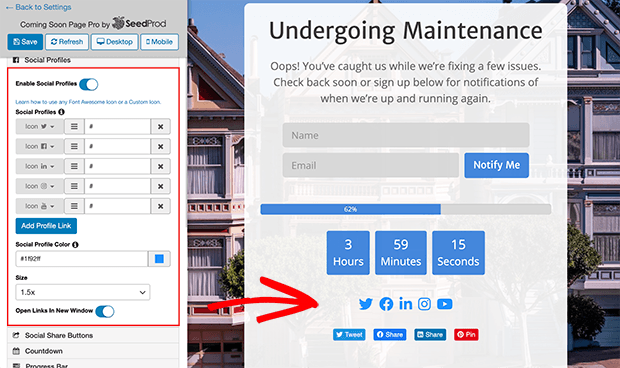620x368 pixels.
Task: Open the Instagram icon selector dropdown
Action: pos(40,186)
